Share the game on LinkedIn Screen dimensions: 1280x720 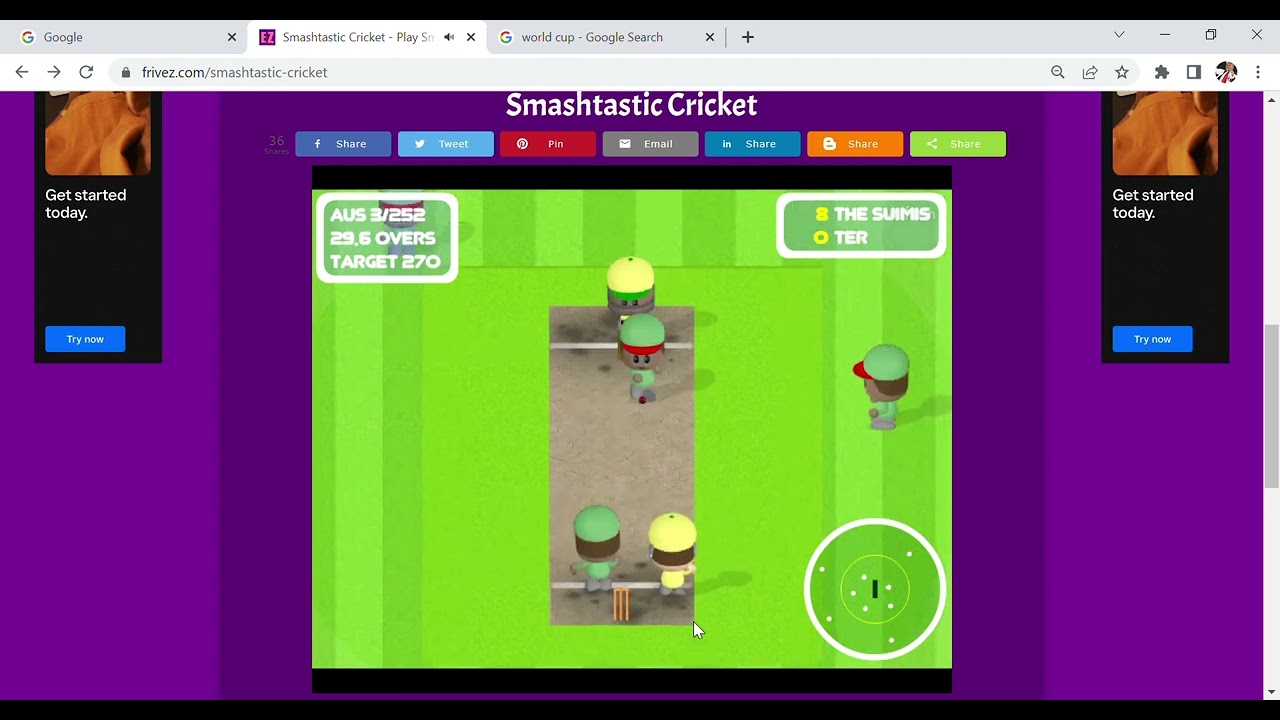[x=753, y=144]
